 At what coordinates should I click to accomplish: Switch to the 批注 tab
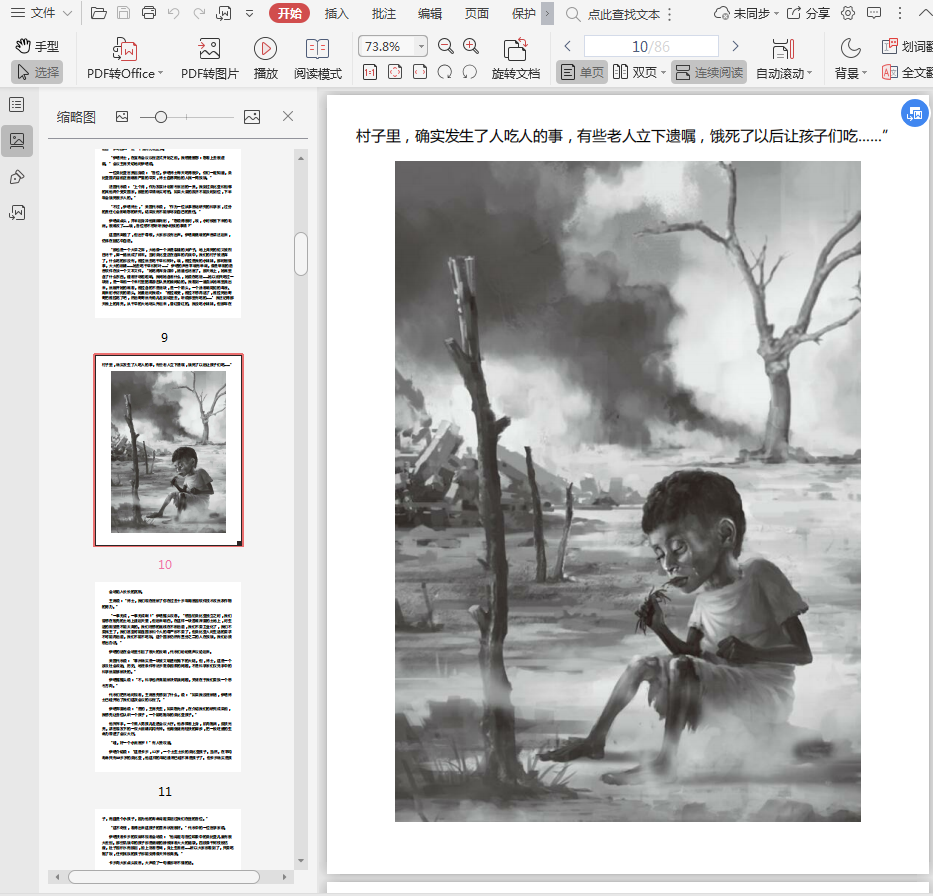383,13
